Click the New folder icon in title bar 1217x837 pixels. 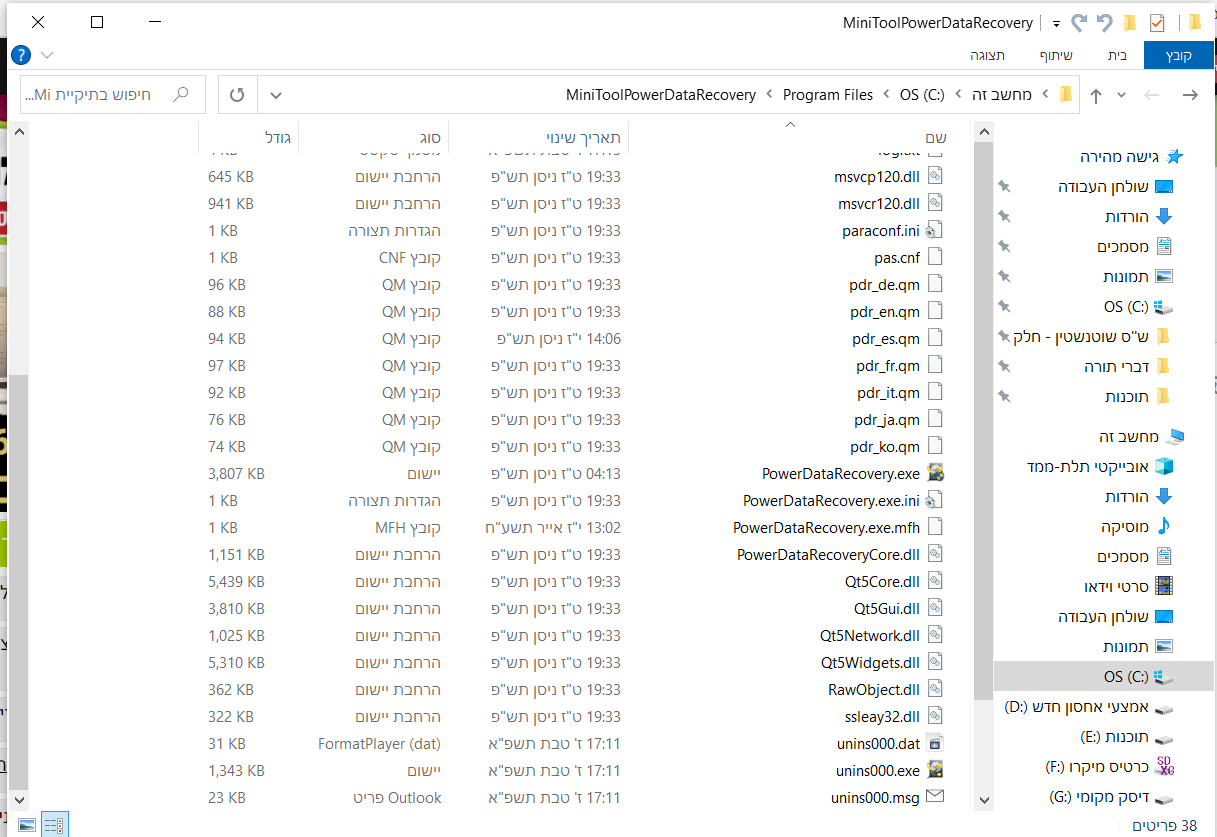pos(1130,22)
